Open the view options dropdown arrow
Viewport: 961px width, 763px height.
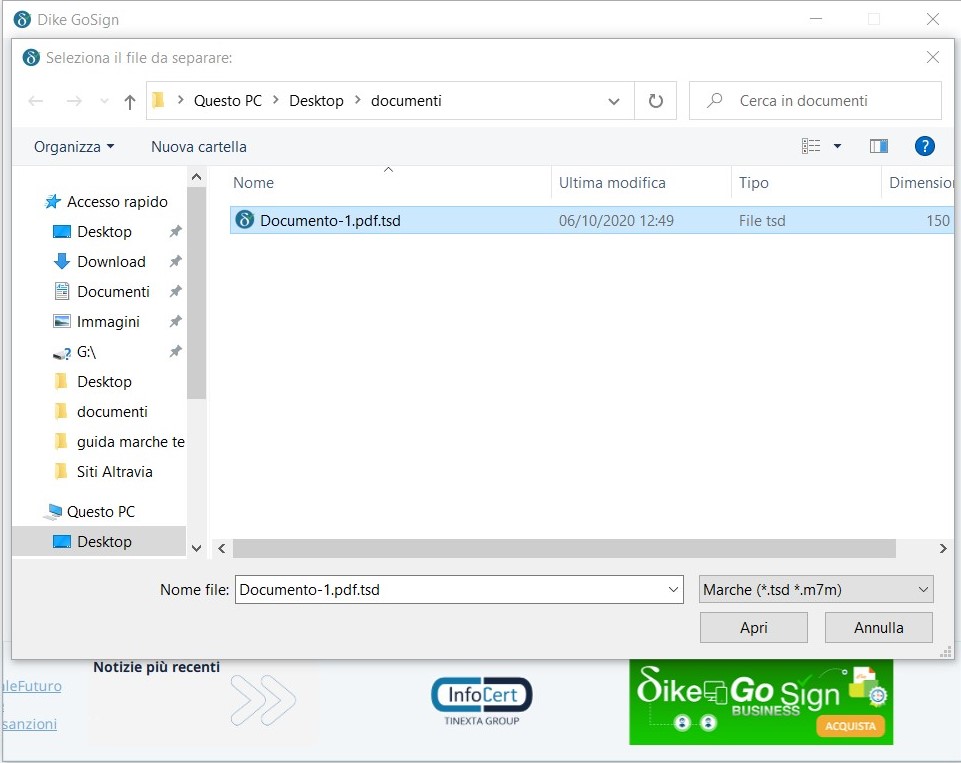pyautogui.click(x=837, y=146)
